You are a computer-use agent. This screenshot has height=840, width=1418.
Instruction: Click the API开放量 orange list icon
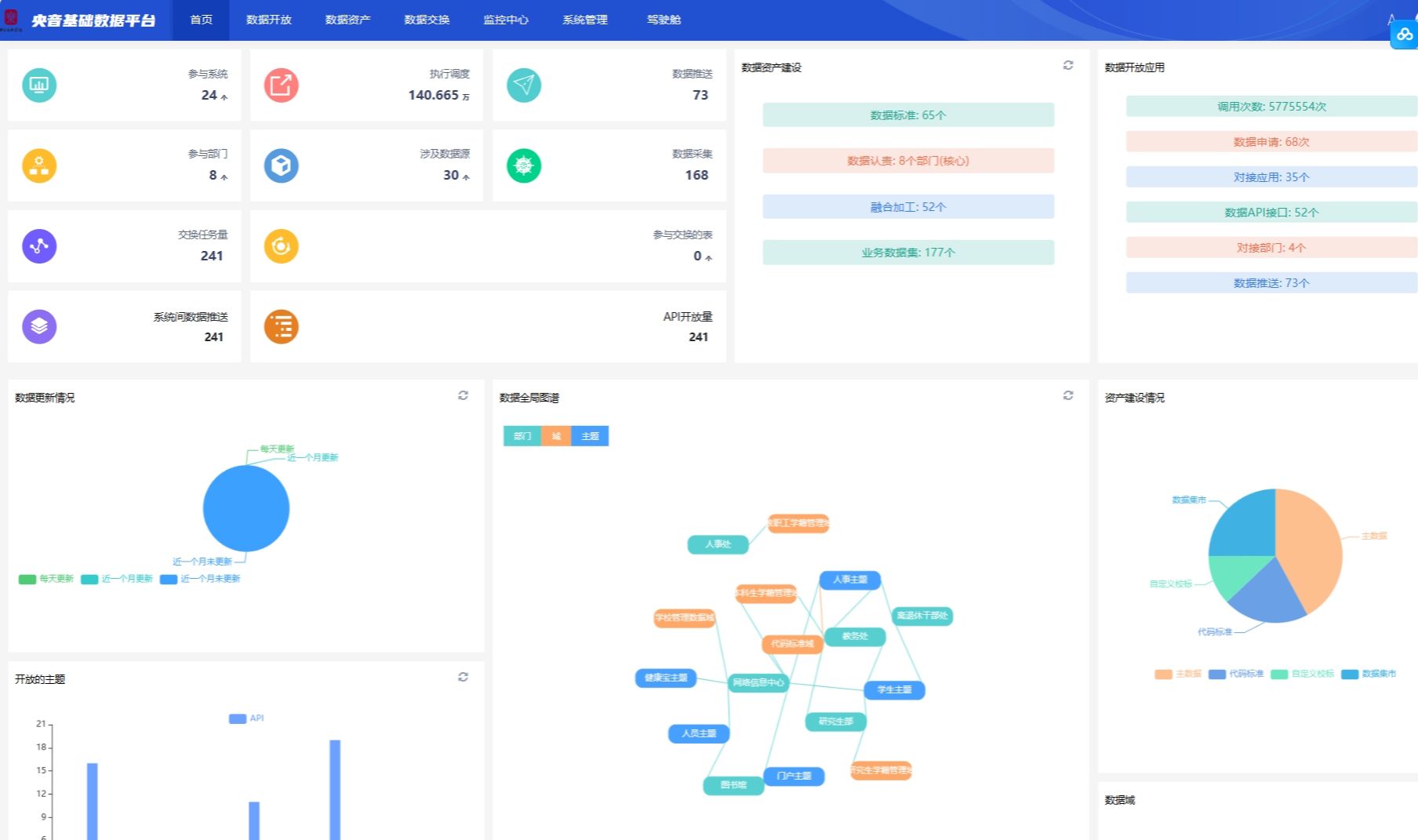point(281,326)
